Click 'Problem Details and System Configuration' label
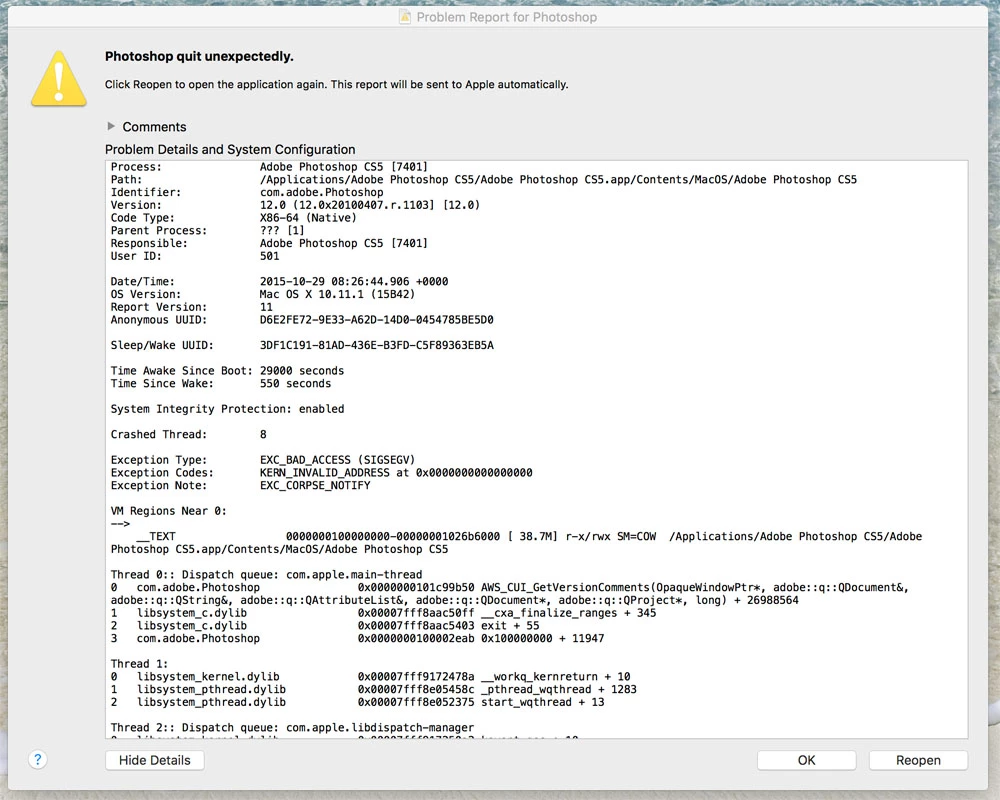Viewport: 1000px width, 800px height. 230,149
